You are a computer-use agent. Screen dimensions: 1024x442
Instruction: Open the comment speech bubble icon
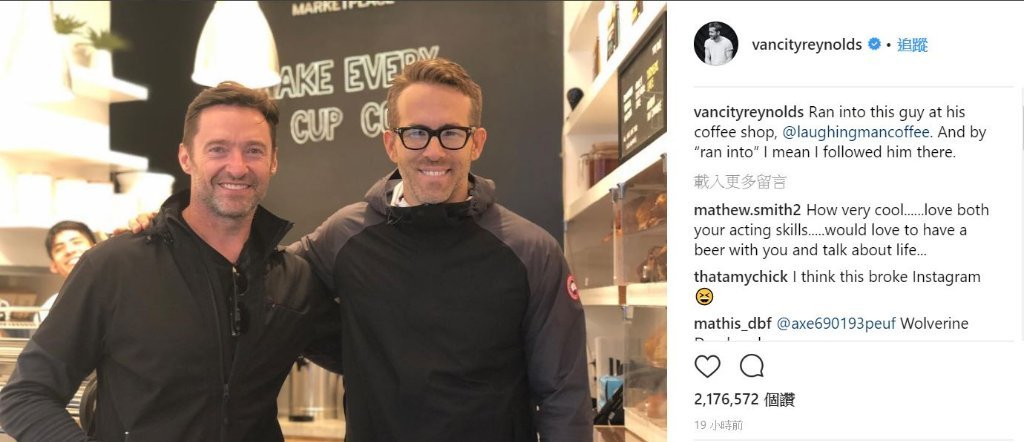752,366
